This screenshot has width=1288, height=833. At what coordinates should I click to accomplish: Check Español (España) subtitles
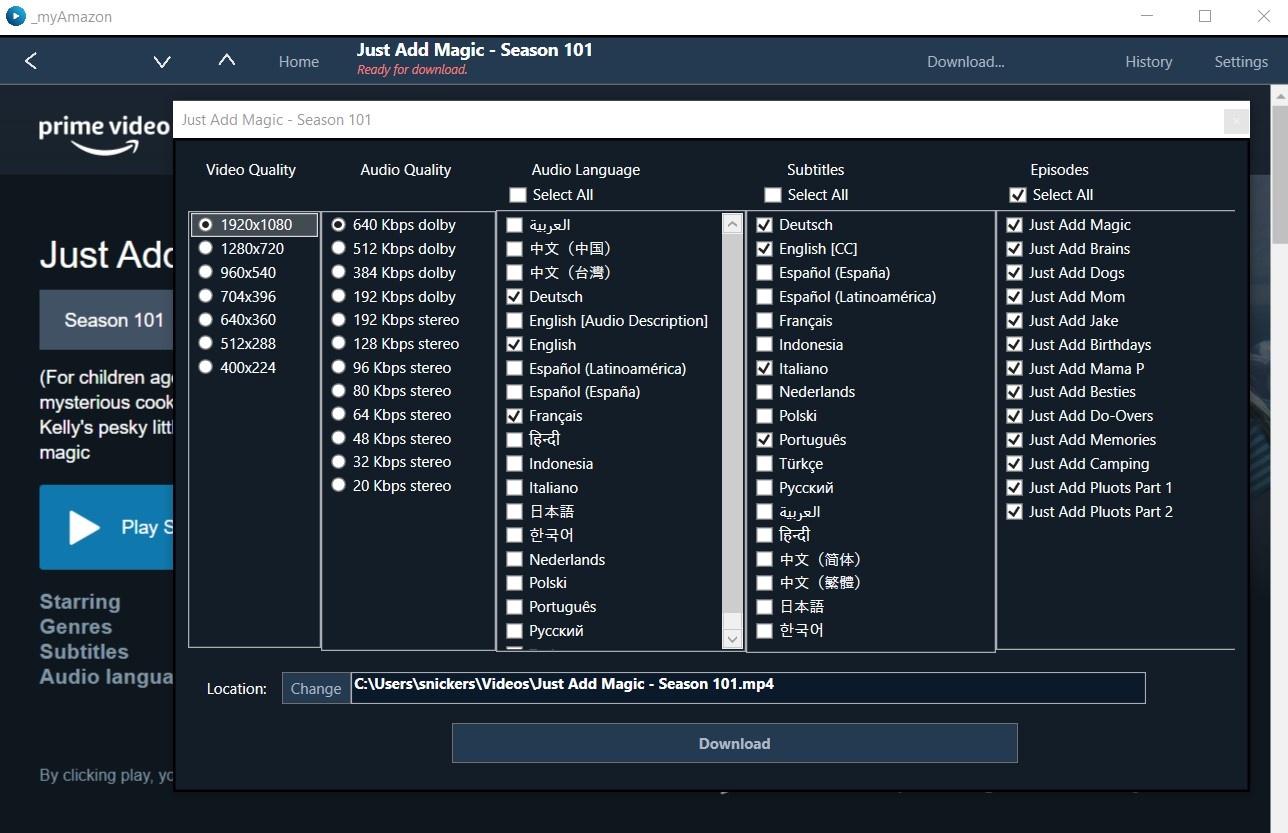765,273
